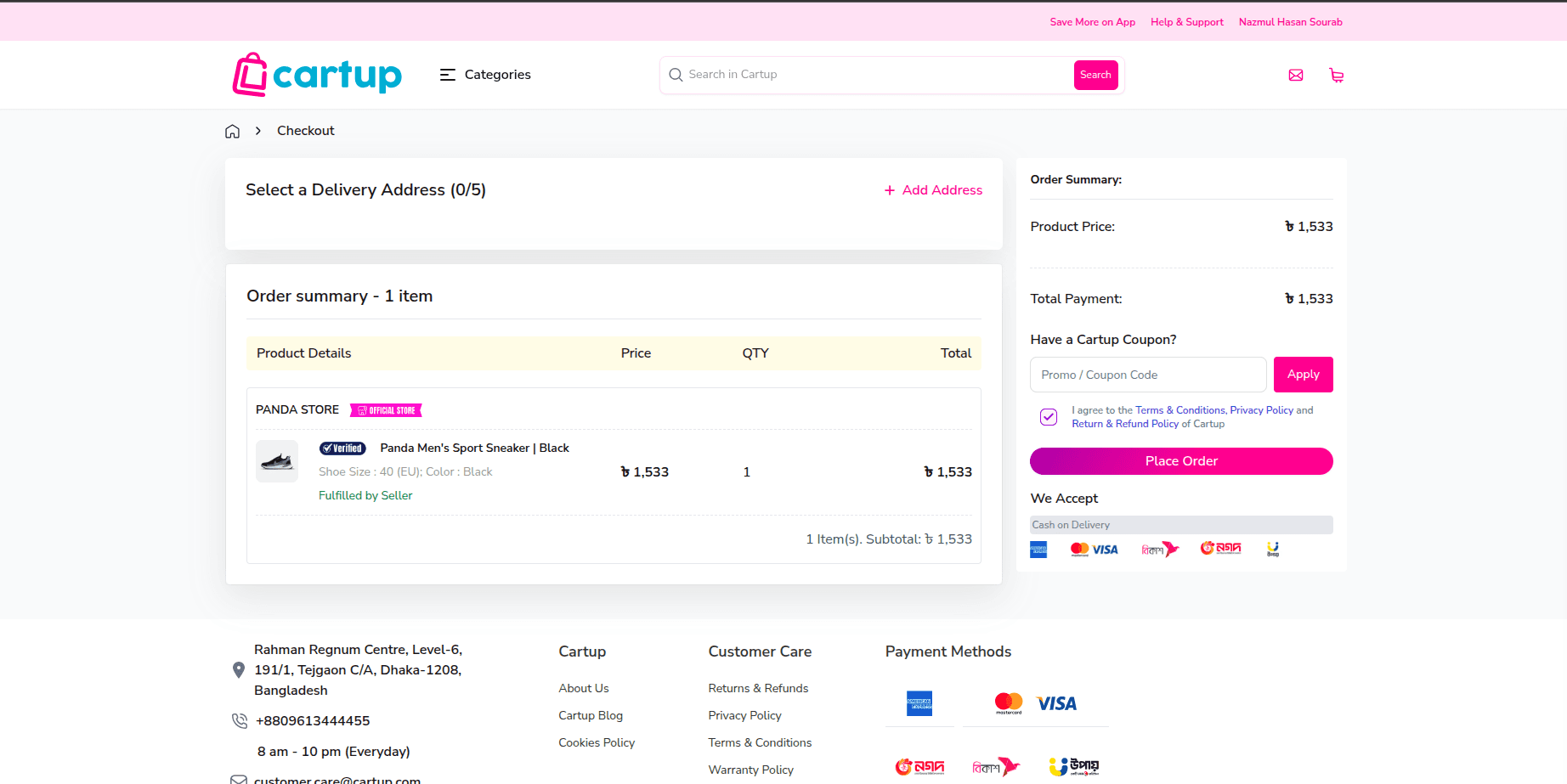Open the Privacy Policy link under Customer Care
The image size is (1567, 784).
744,715
